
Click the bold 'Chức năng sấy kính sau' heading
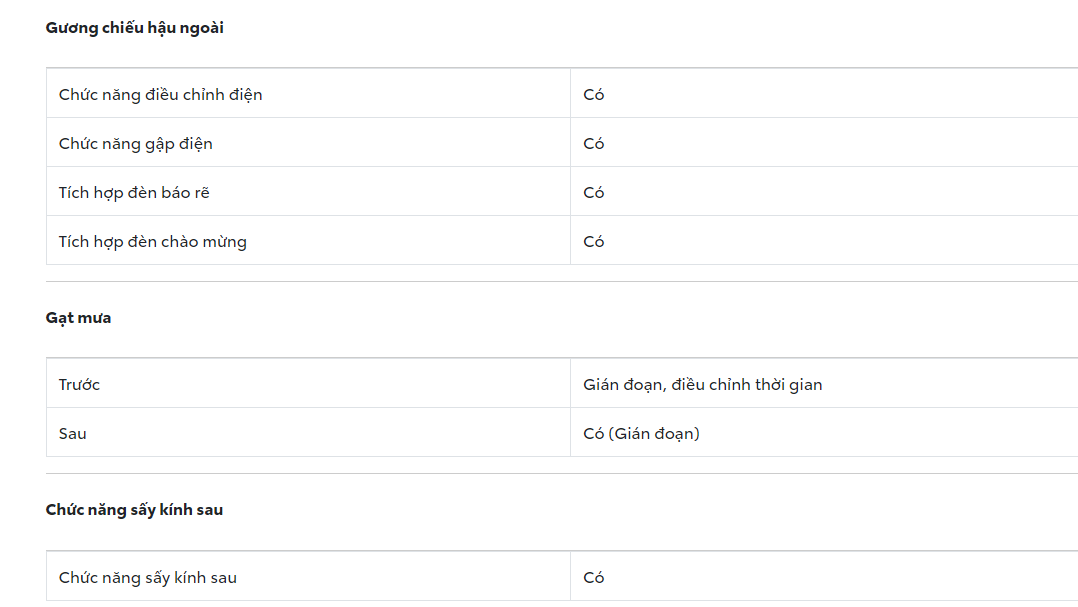[x=134, y=510]
